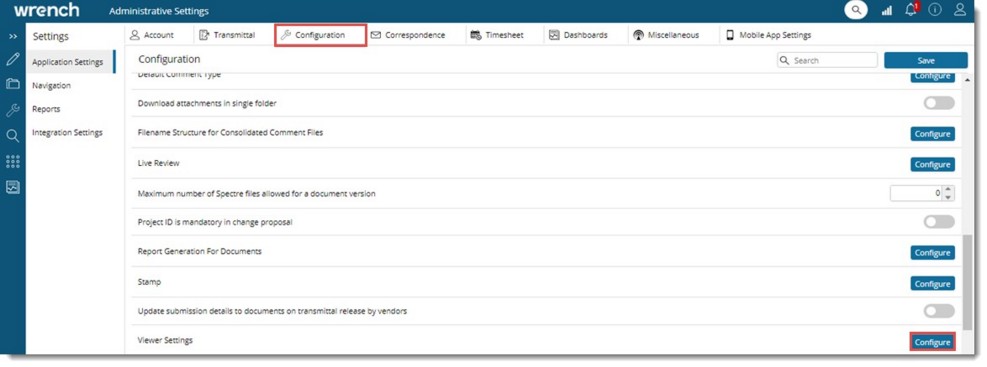The image size is (987, 367).
Task: Enable Project ID mandatory in change proposal
Action: point(939,222)
